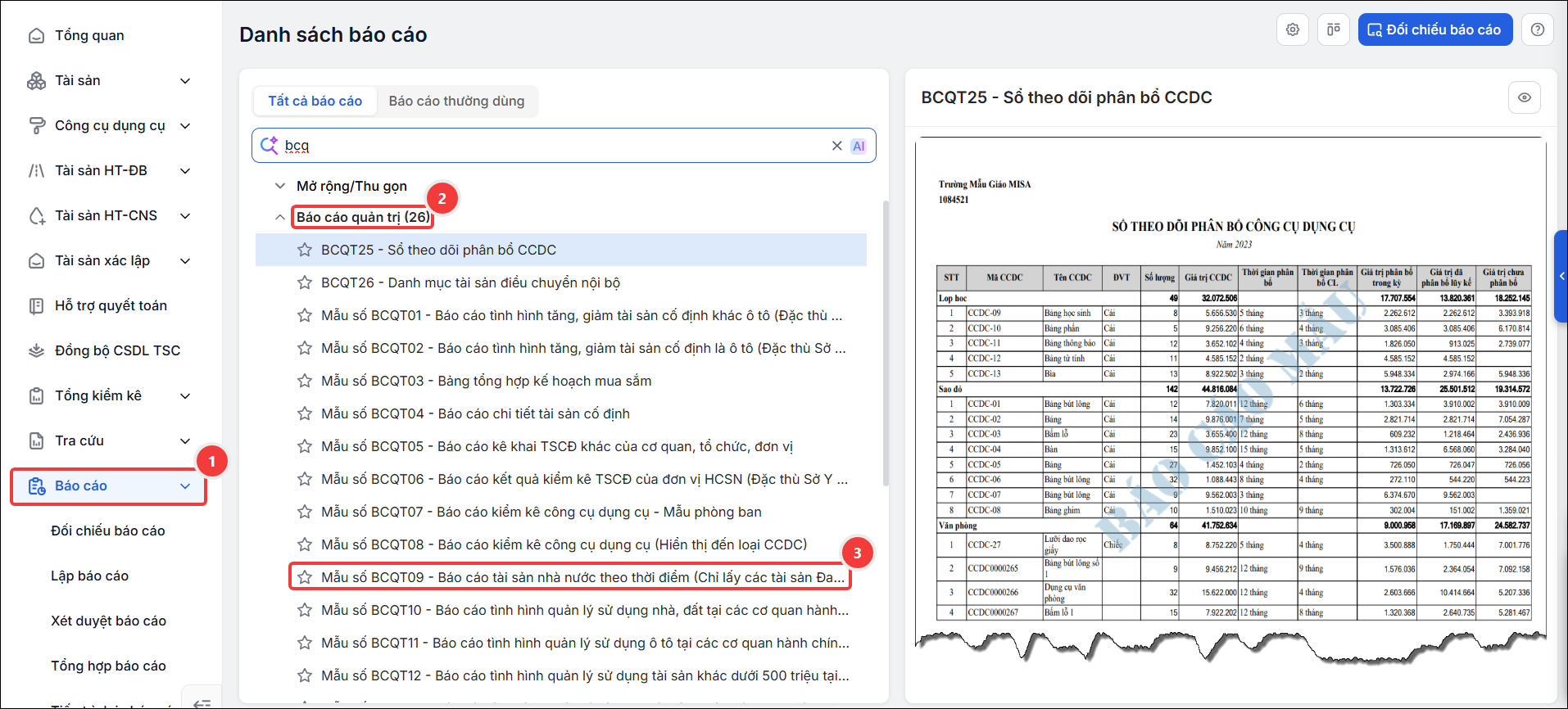The width and height of the screenshot is (1568, 709).
Task: Click the Hỗ trợ quyết toán icon
Action: pyautogui.click(x=36, y=305)
